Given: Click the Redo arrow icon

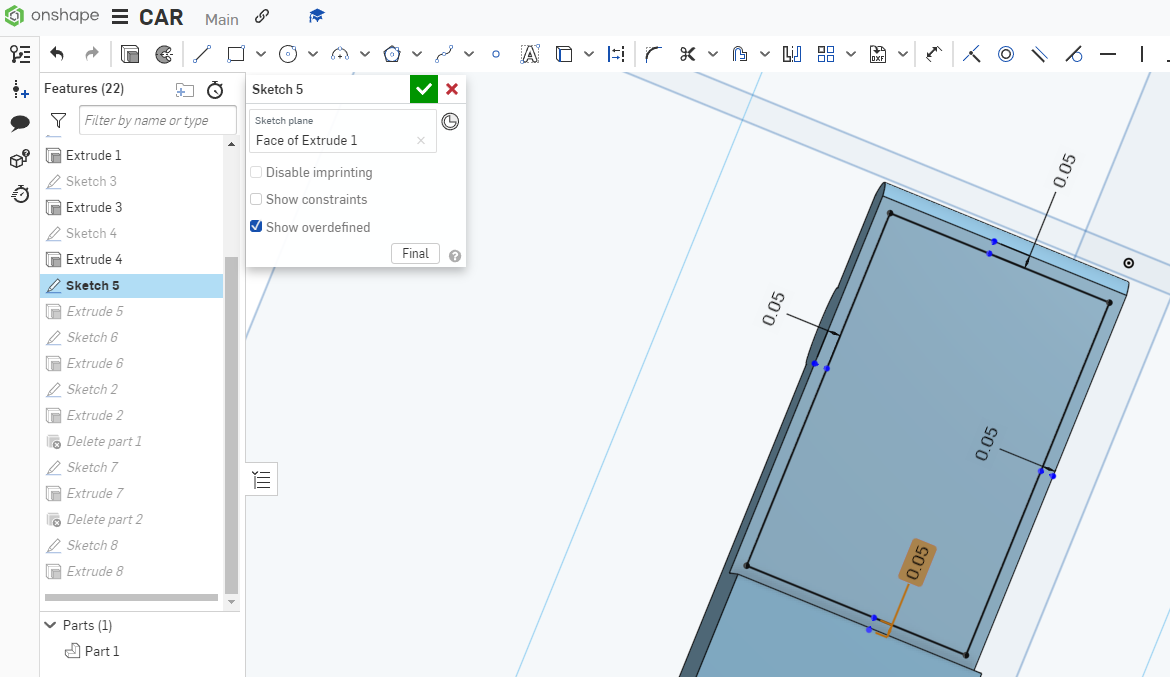Looking at the screenshot, I should (91, 54).
